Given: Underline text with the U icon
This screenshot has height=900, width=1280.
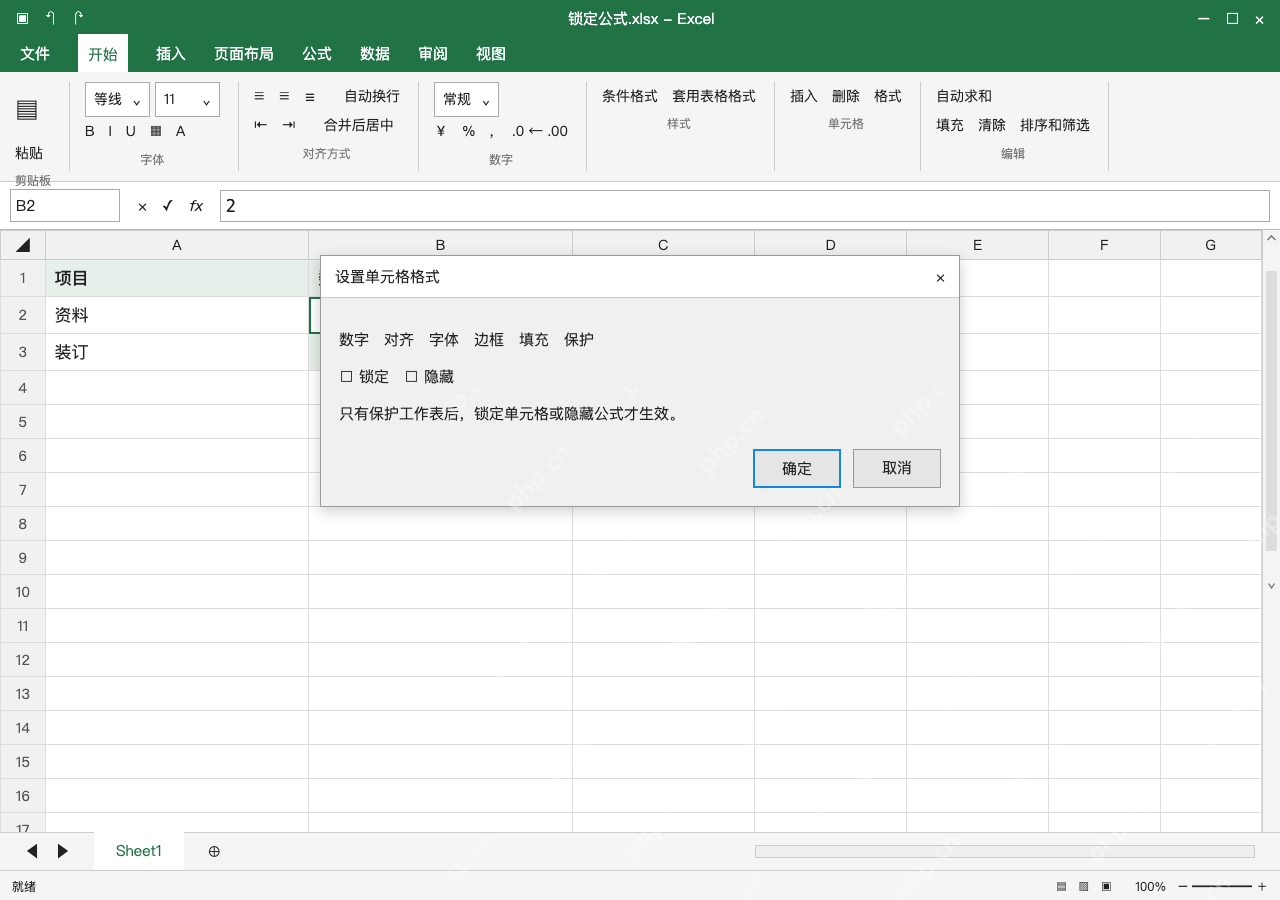Looking at the screenshot, I should coord(130,131).
